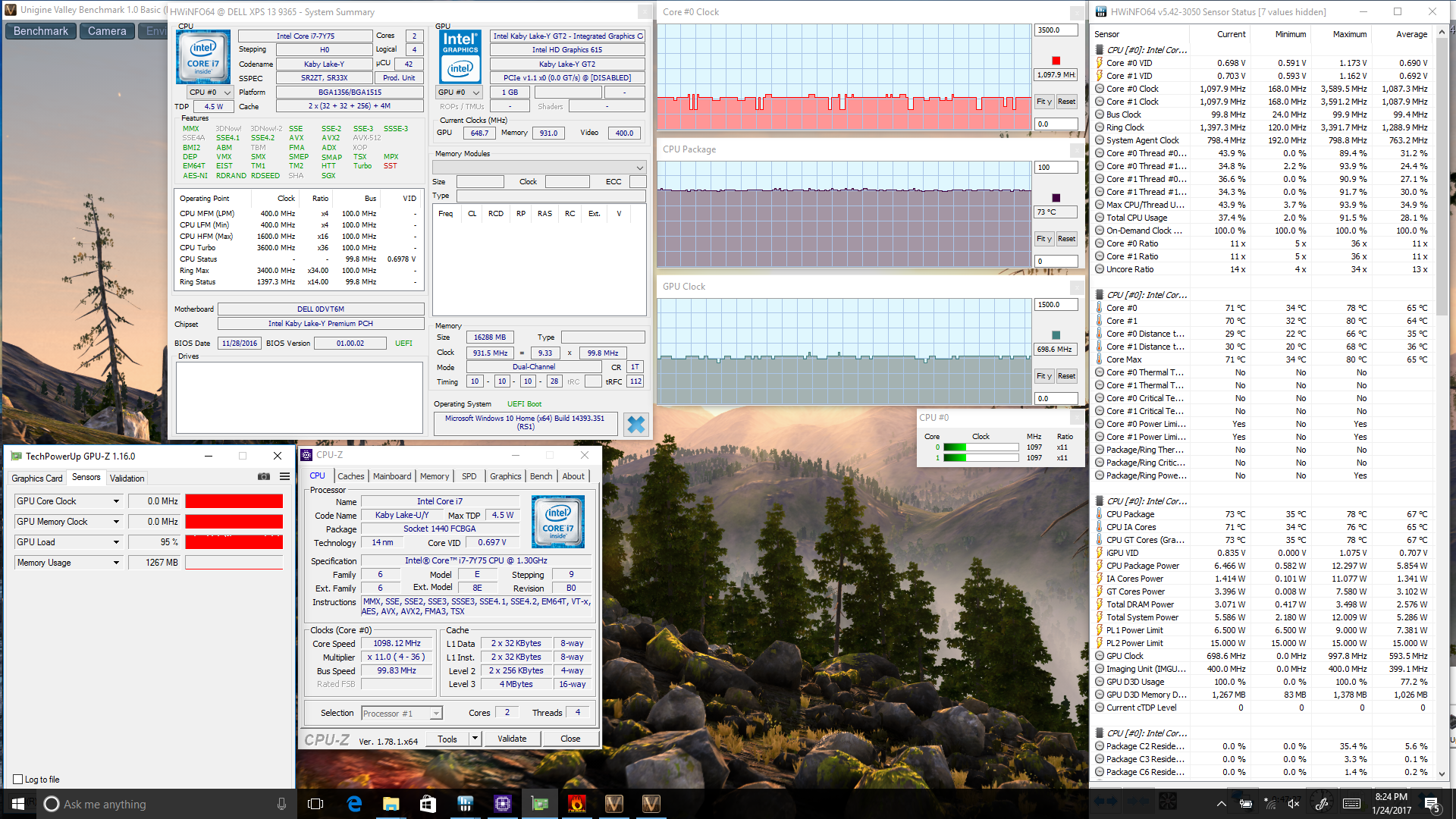Open the Windows Store taskbar icon

[x=428, y=804]
